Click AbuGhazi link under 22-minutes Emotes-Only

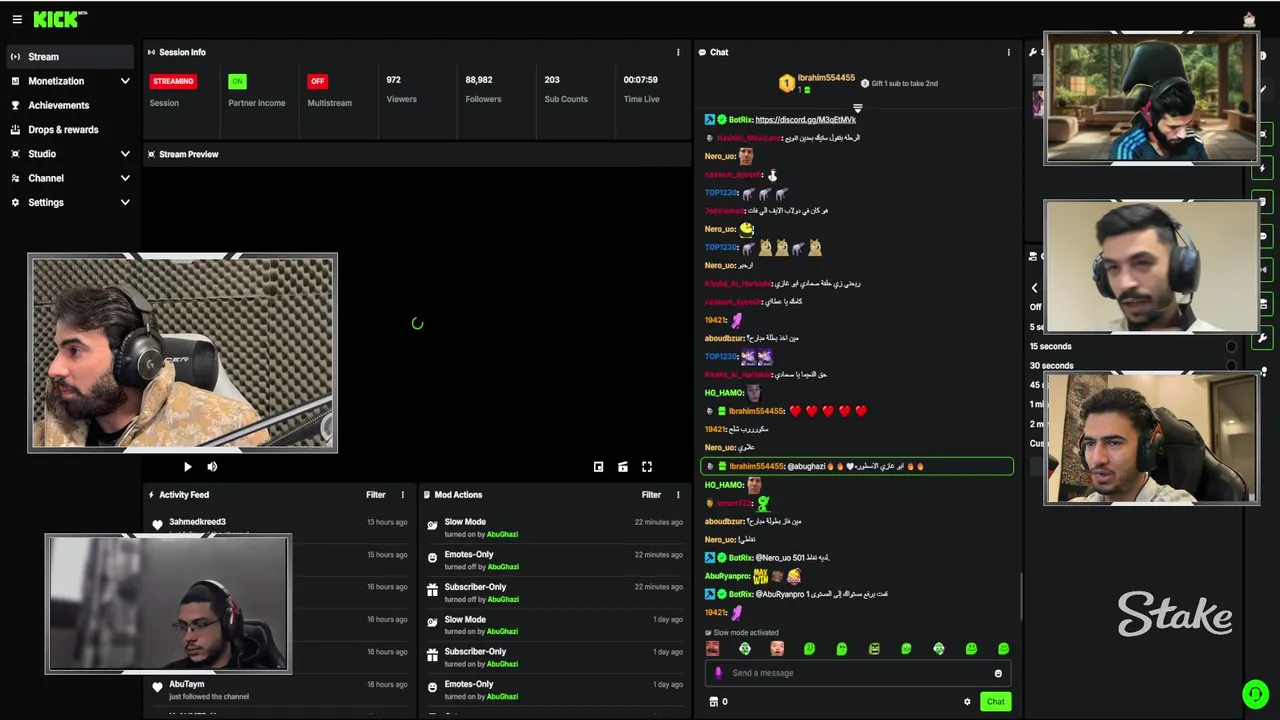point(502,567)
